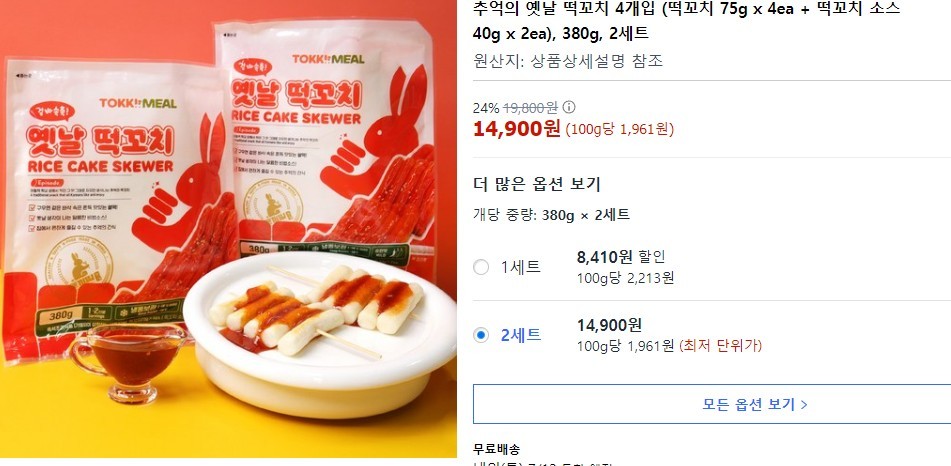Select the 2세트 radio button
Viewport: 951px width, 466px height.
tap(481, 335)
